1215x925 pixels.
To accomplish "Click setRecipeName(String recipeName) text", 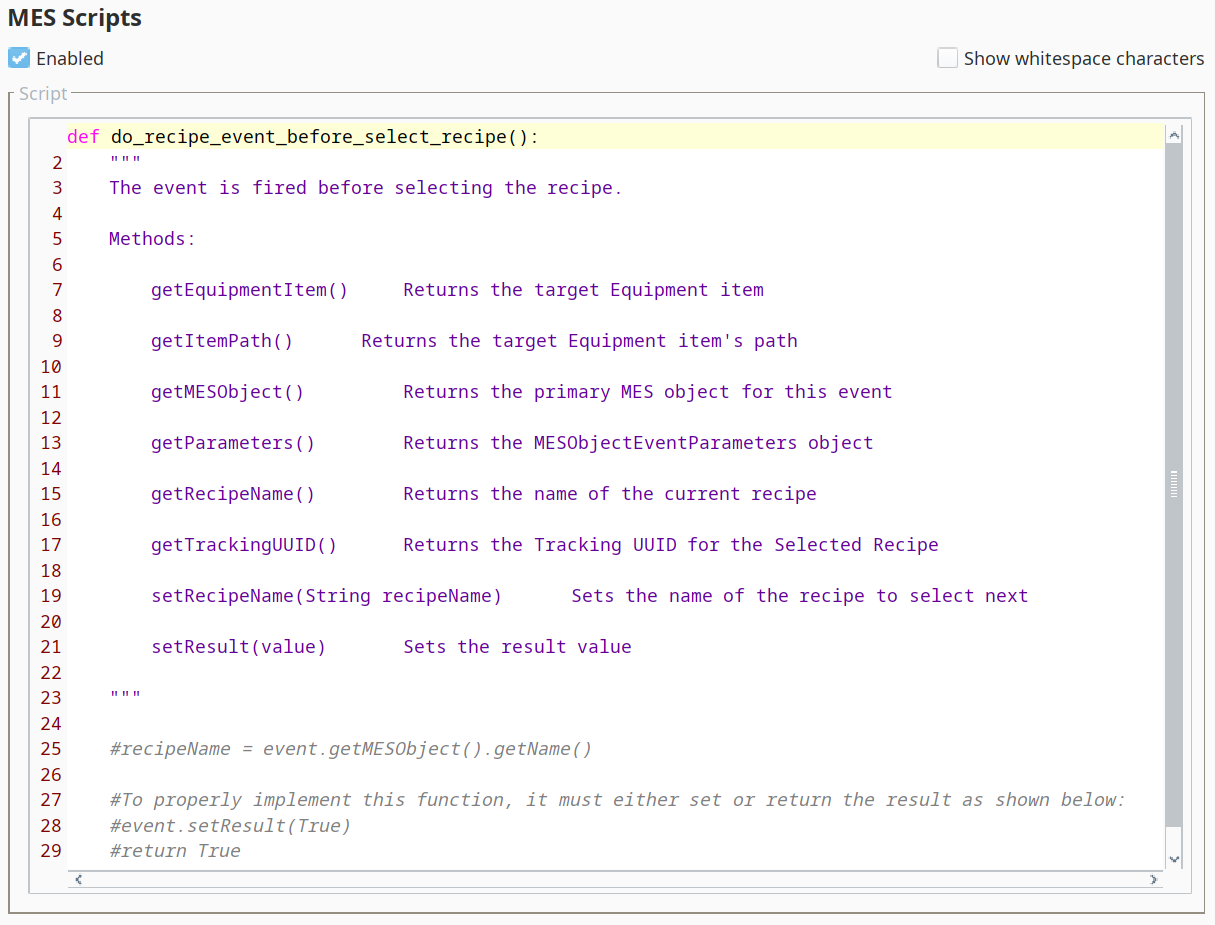I will point(326,596).
